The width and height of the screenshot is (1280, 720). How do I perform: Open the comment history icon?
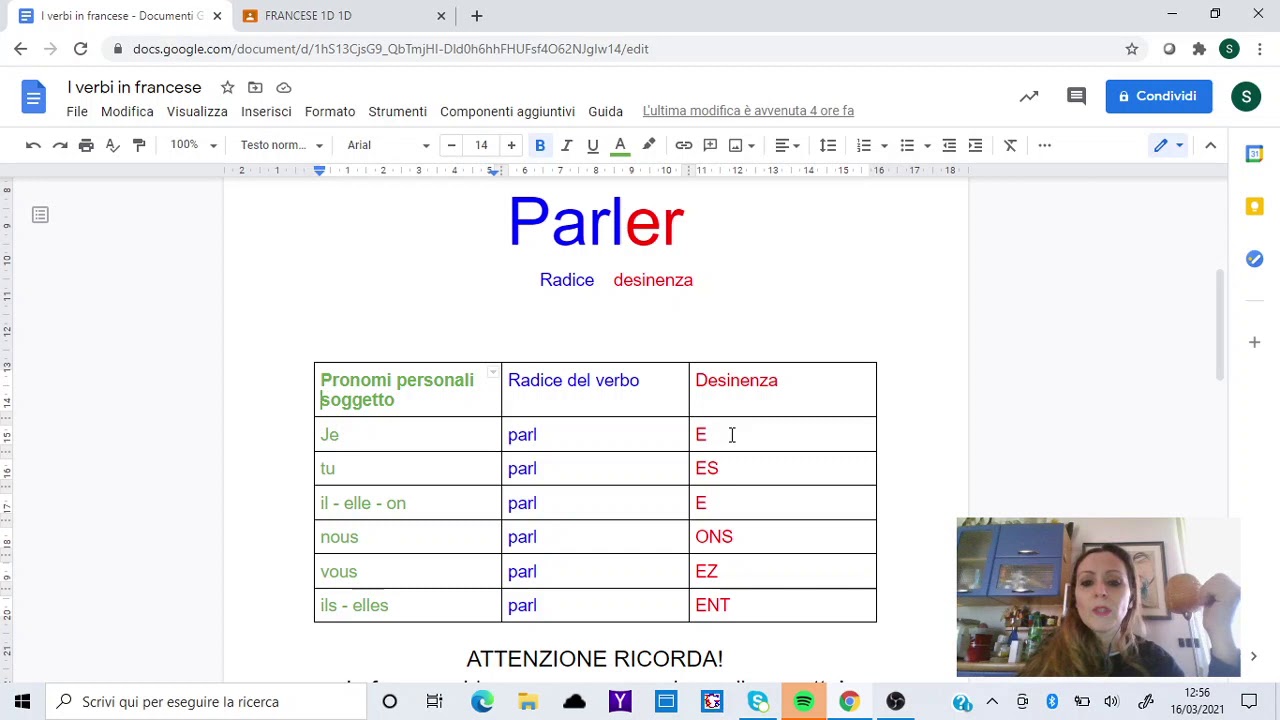1076,96
